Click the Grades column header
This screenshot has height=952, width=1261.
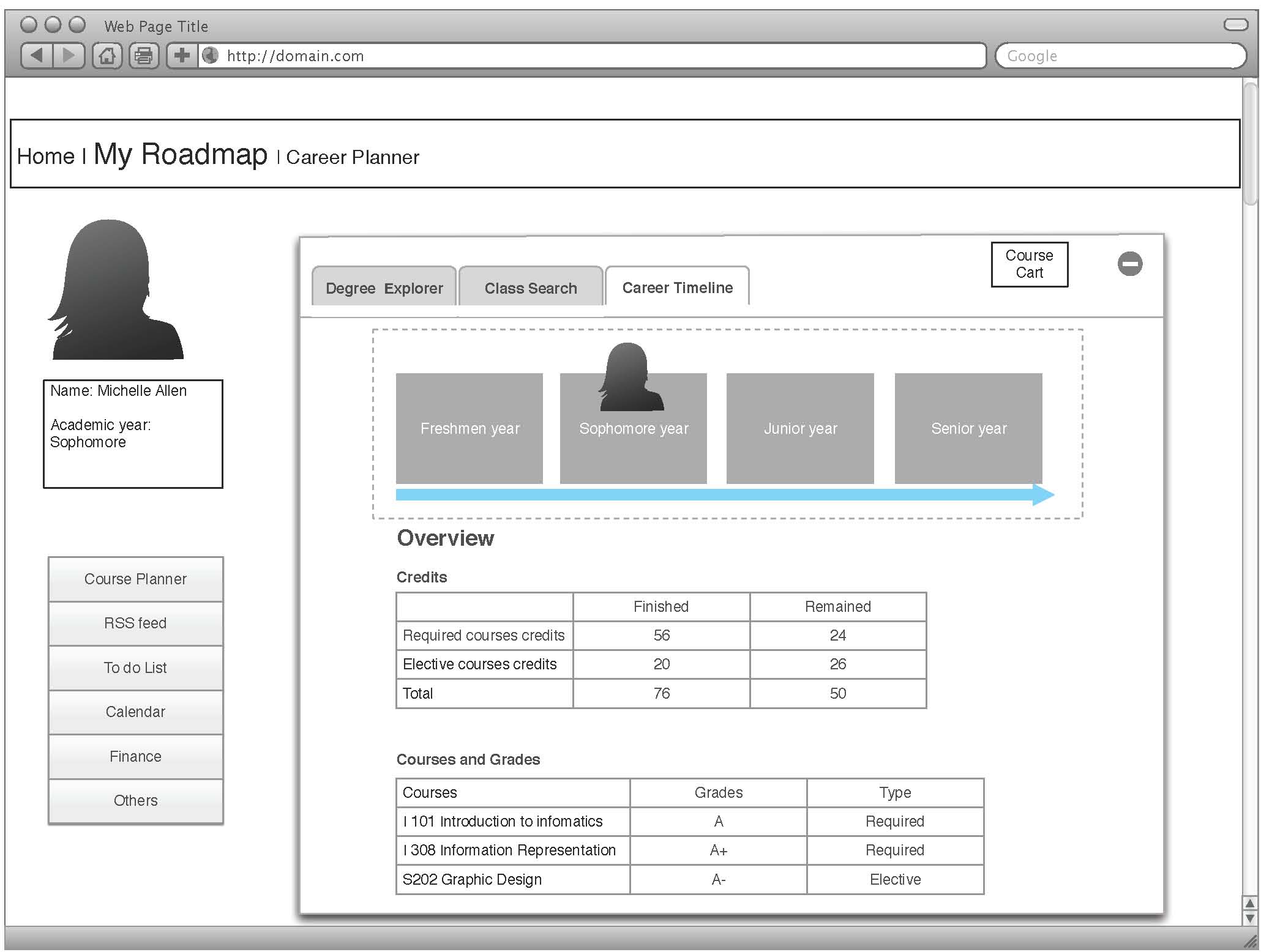coord(719,792)
